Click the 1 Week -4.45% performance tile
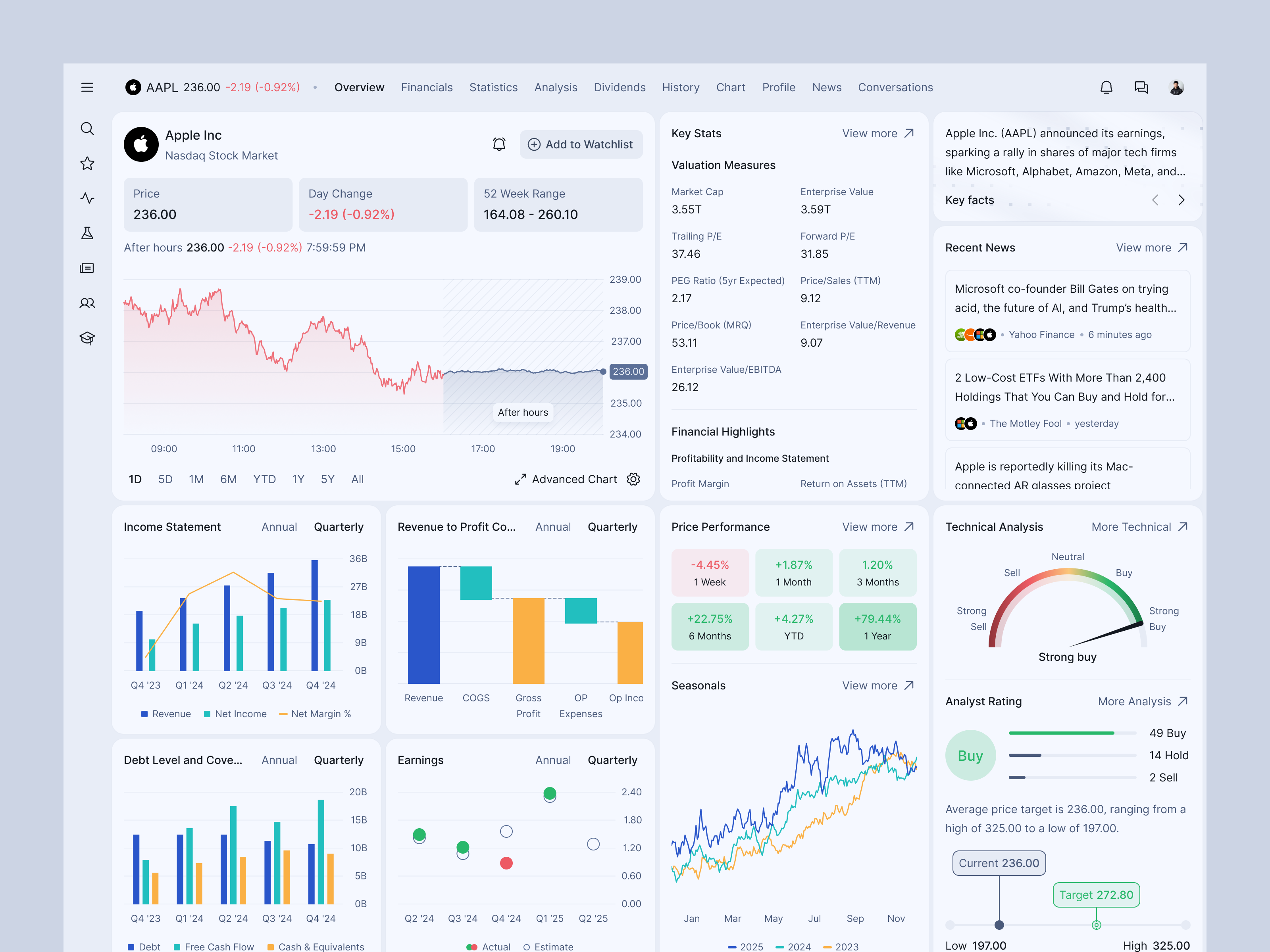Viewport: 1270px width, 952px height. pyautogui.click(x=710, y=573)
